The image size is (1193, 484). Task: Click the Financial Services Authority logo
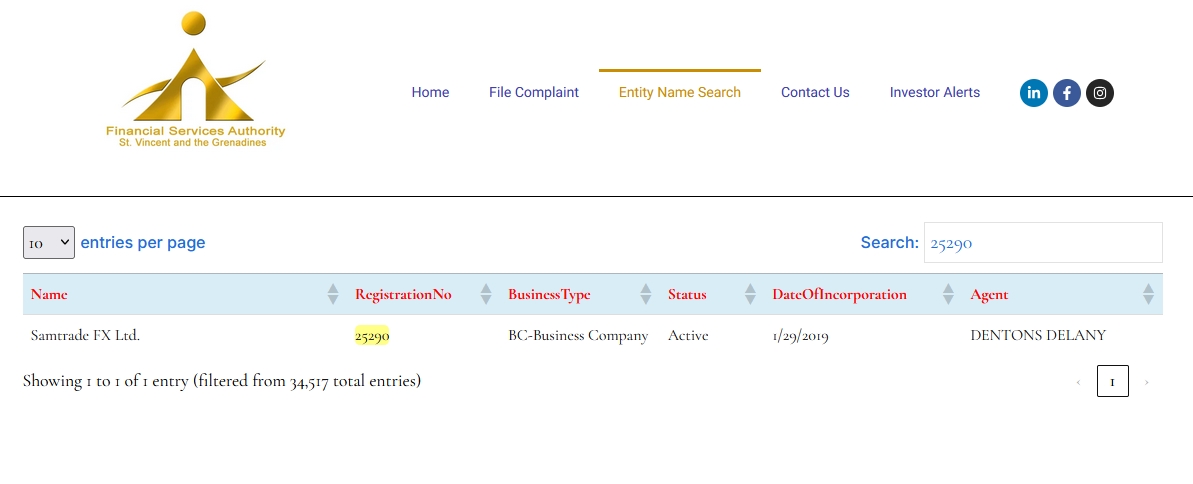click(x=195, y=81)
